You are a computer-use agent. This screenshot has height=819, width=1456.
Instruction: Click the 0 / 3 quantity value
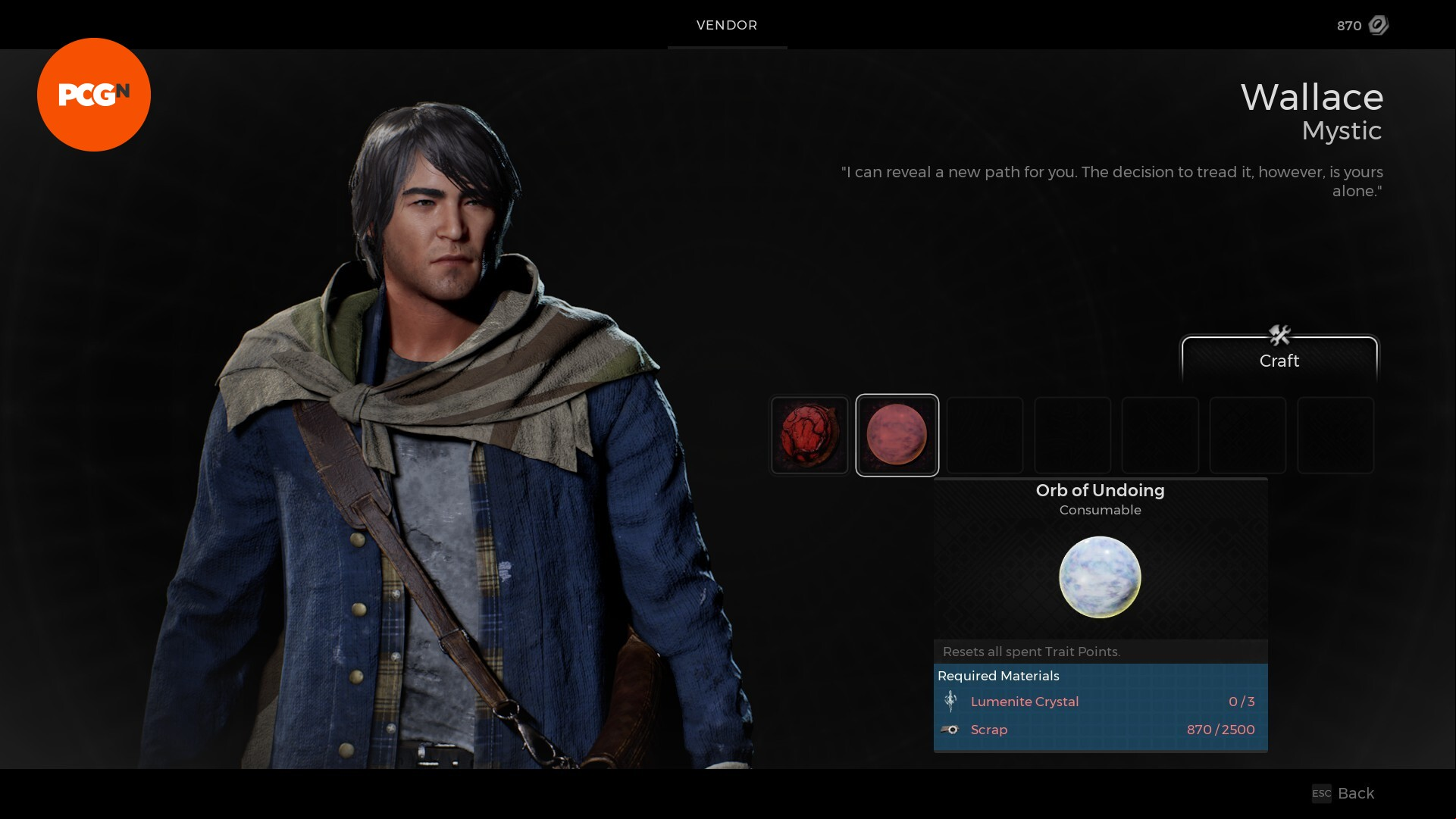[x=1242, y=702]
